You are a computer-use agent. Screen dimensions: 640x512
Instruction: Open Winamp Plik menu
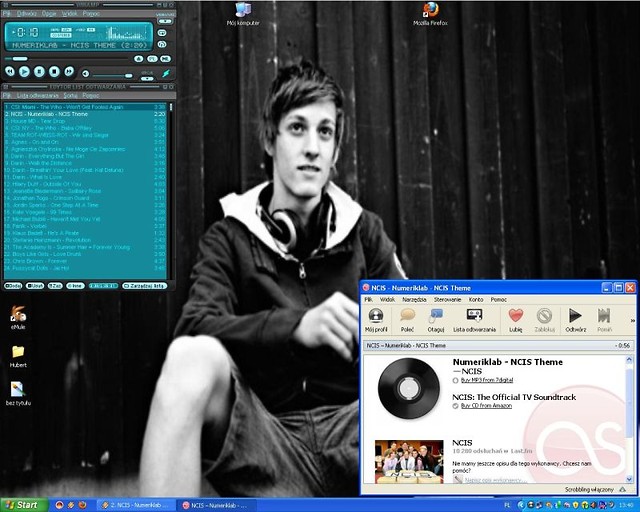7,13
